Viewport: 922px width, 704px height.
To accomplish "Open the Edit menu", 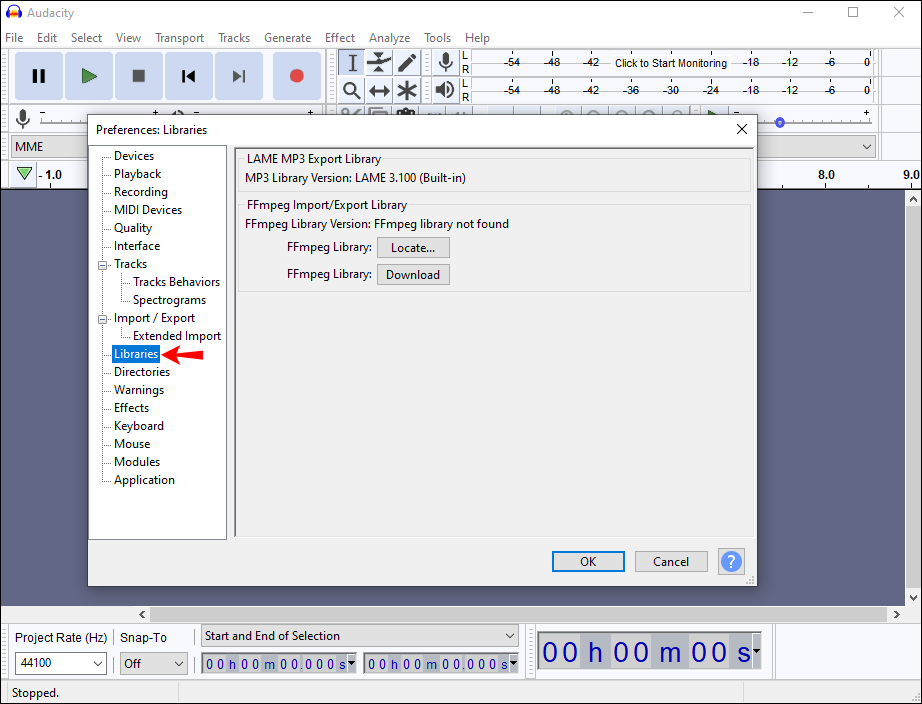I will point(47,38).
